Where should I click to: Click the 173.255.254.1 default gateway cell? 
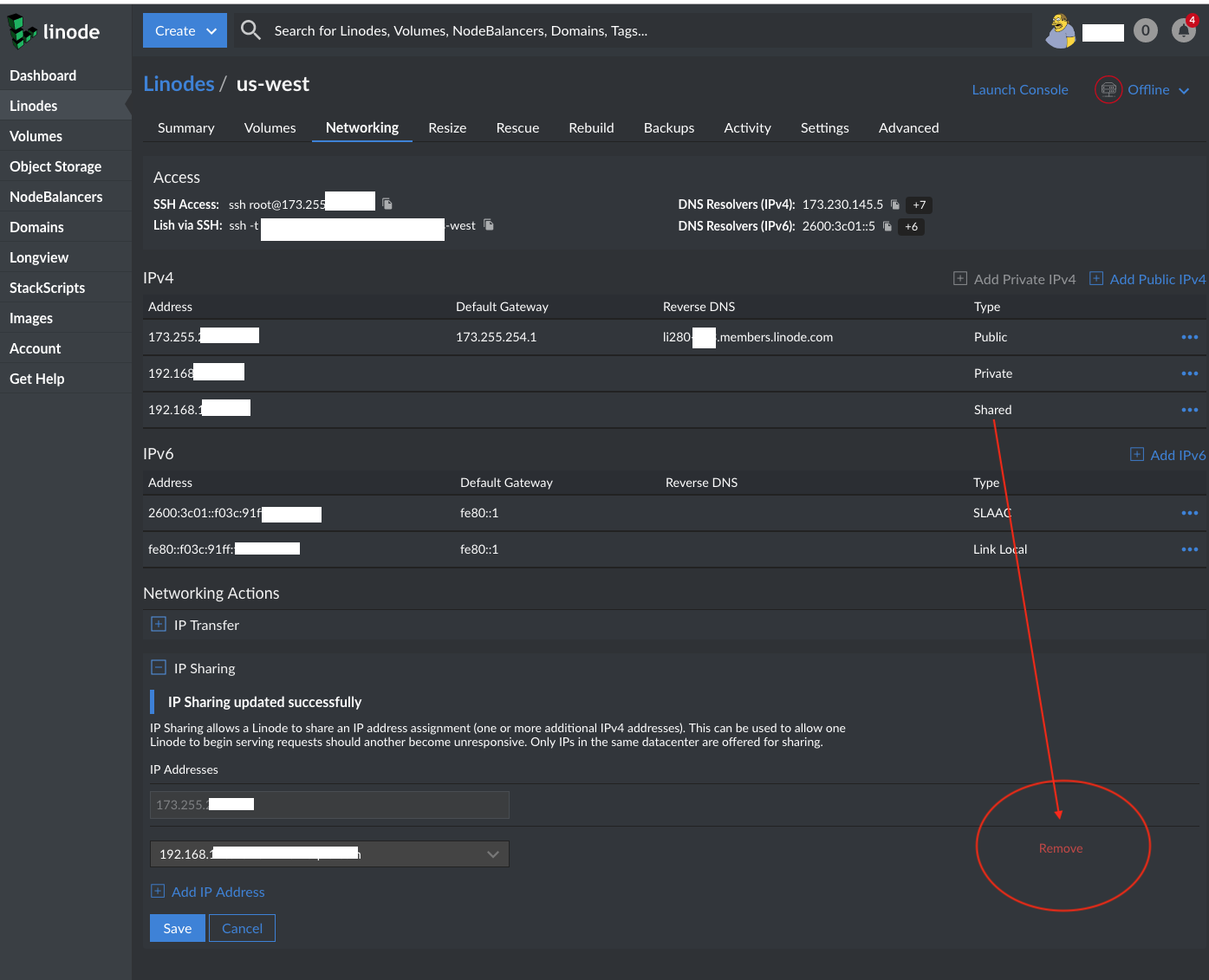point(497,337)
